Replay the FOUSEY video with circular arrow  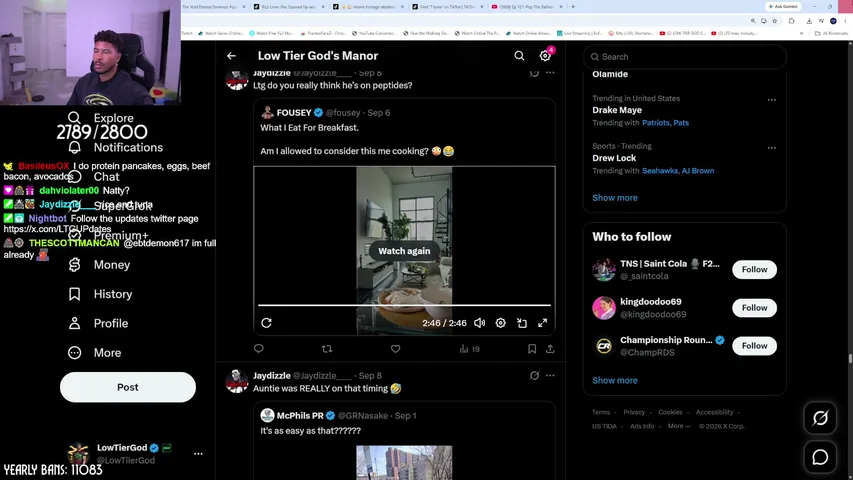266,323
